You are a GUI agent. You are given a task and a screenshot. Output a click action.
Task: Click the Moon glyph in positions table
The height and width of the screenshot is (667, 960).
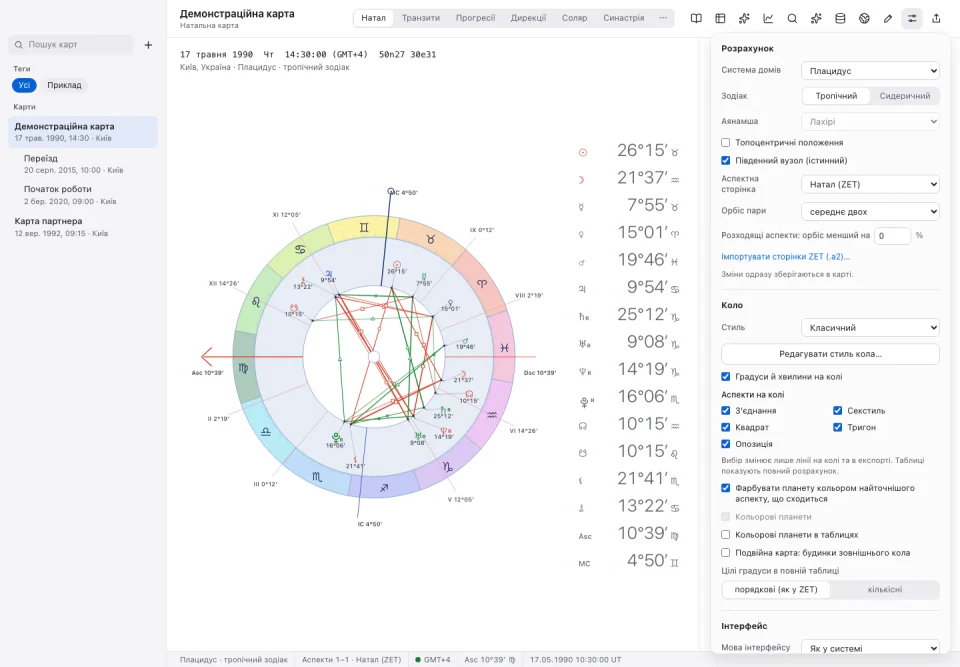point(582,179)
